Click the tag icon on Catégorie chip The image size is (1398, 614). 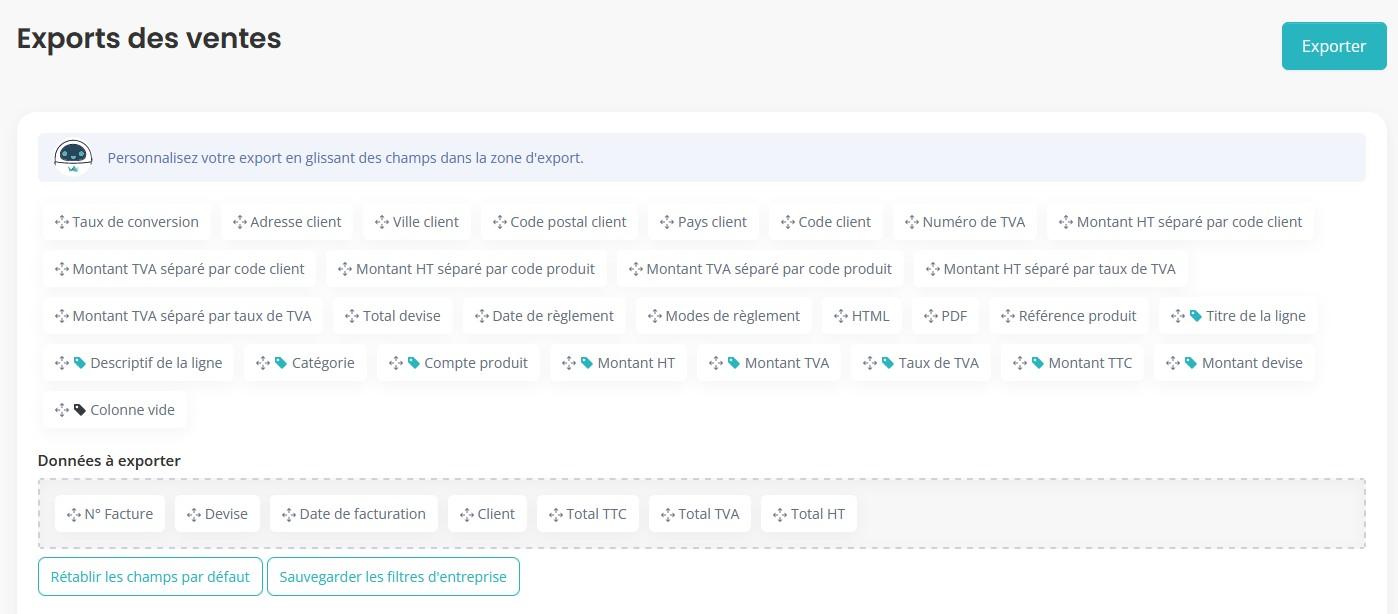(x=281, y=363)
